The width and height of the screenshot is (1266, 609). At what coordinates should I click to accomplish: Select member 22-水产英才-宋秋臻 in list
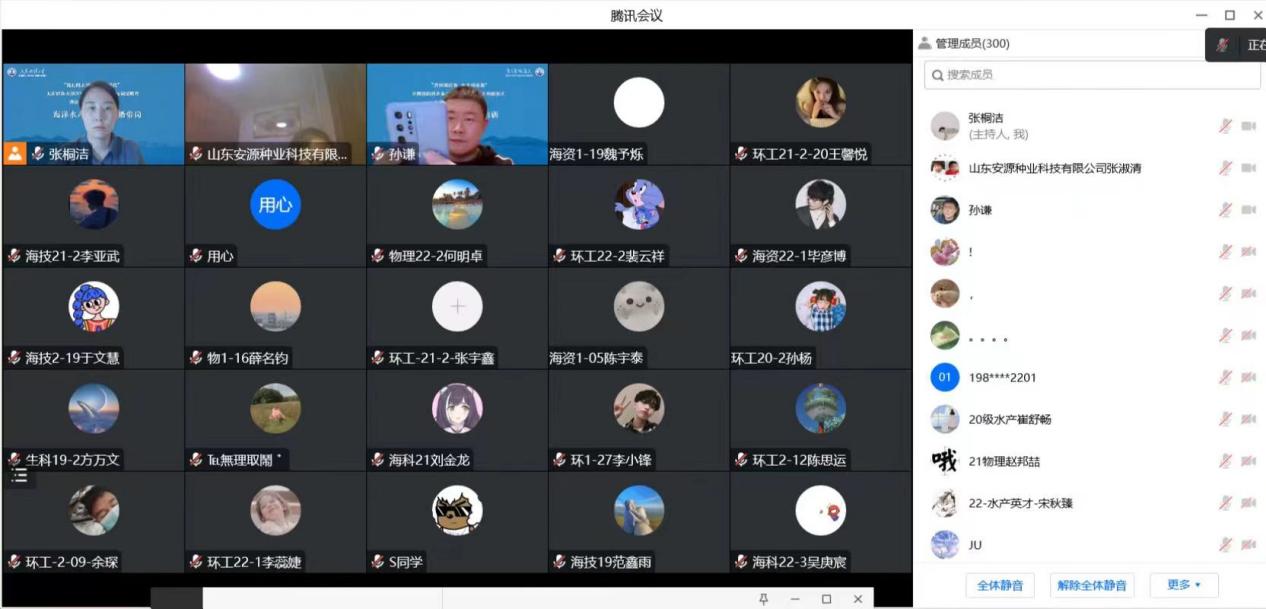click(x=1092, y=503)
